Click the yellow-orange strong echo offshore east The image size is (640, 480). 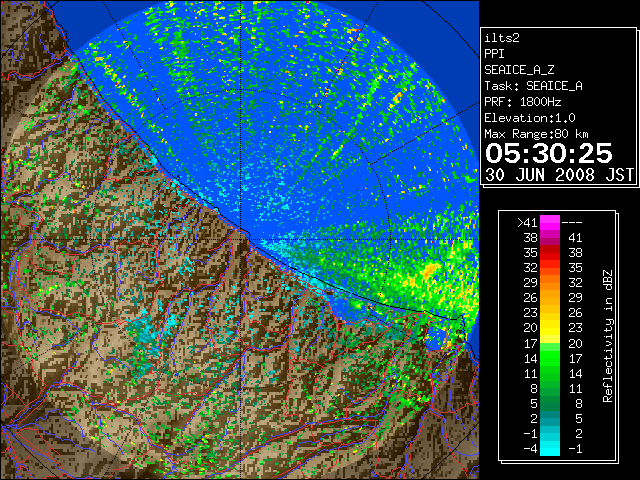(429, 271)
